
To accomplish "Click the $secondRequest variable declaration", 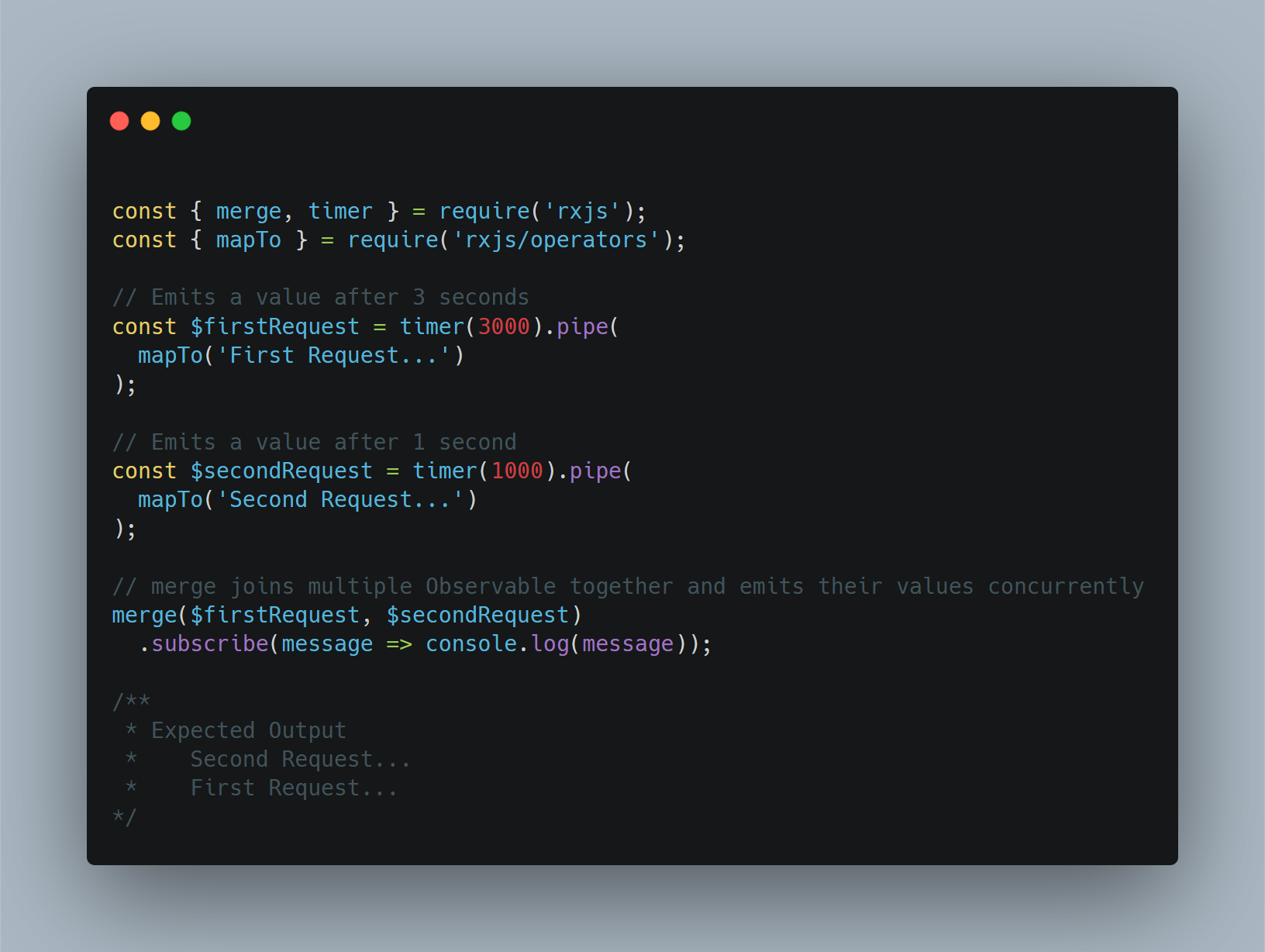I will coord(281,471).
